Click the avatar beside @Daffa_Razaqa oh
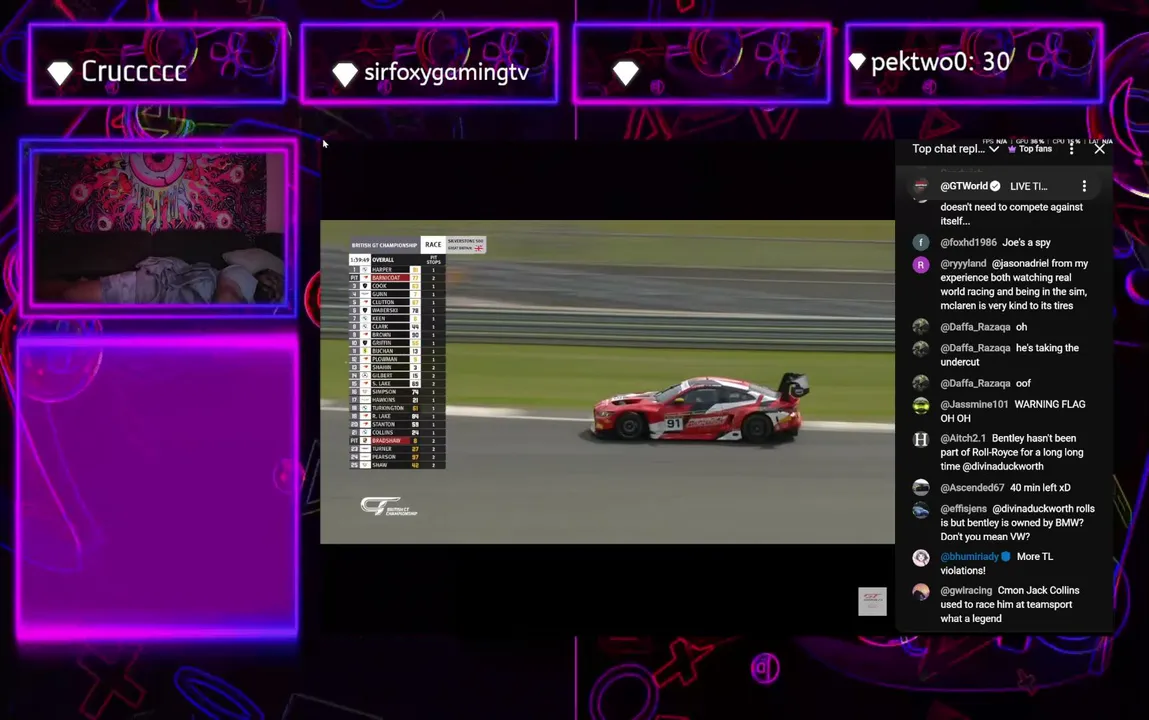The width and height of the screenshot is (1149, 720). pos(921,327)
